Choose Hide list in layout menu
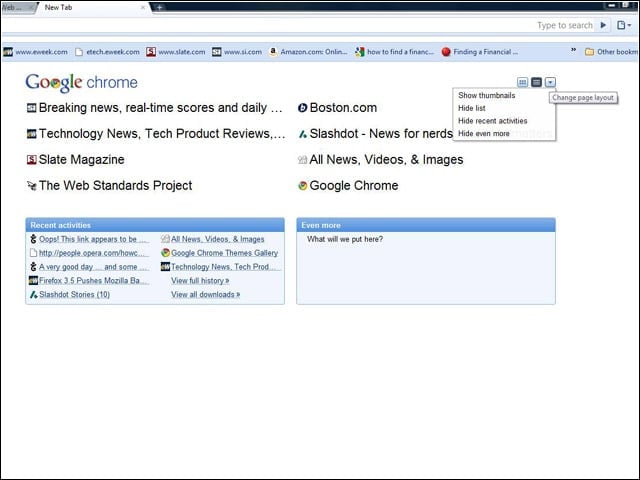 472,108
